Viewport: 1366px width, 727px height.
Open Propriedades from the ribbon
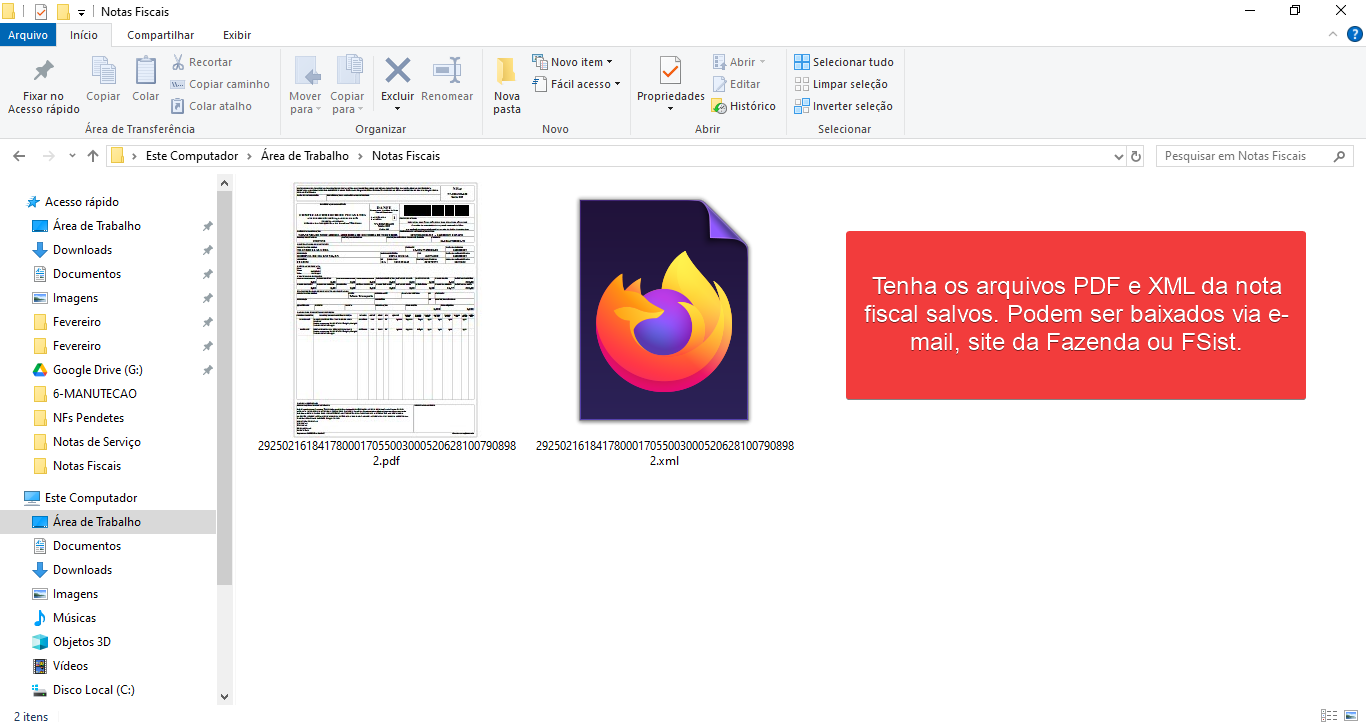tap(671, 72)
